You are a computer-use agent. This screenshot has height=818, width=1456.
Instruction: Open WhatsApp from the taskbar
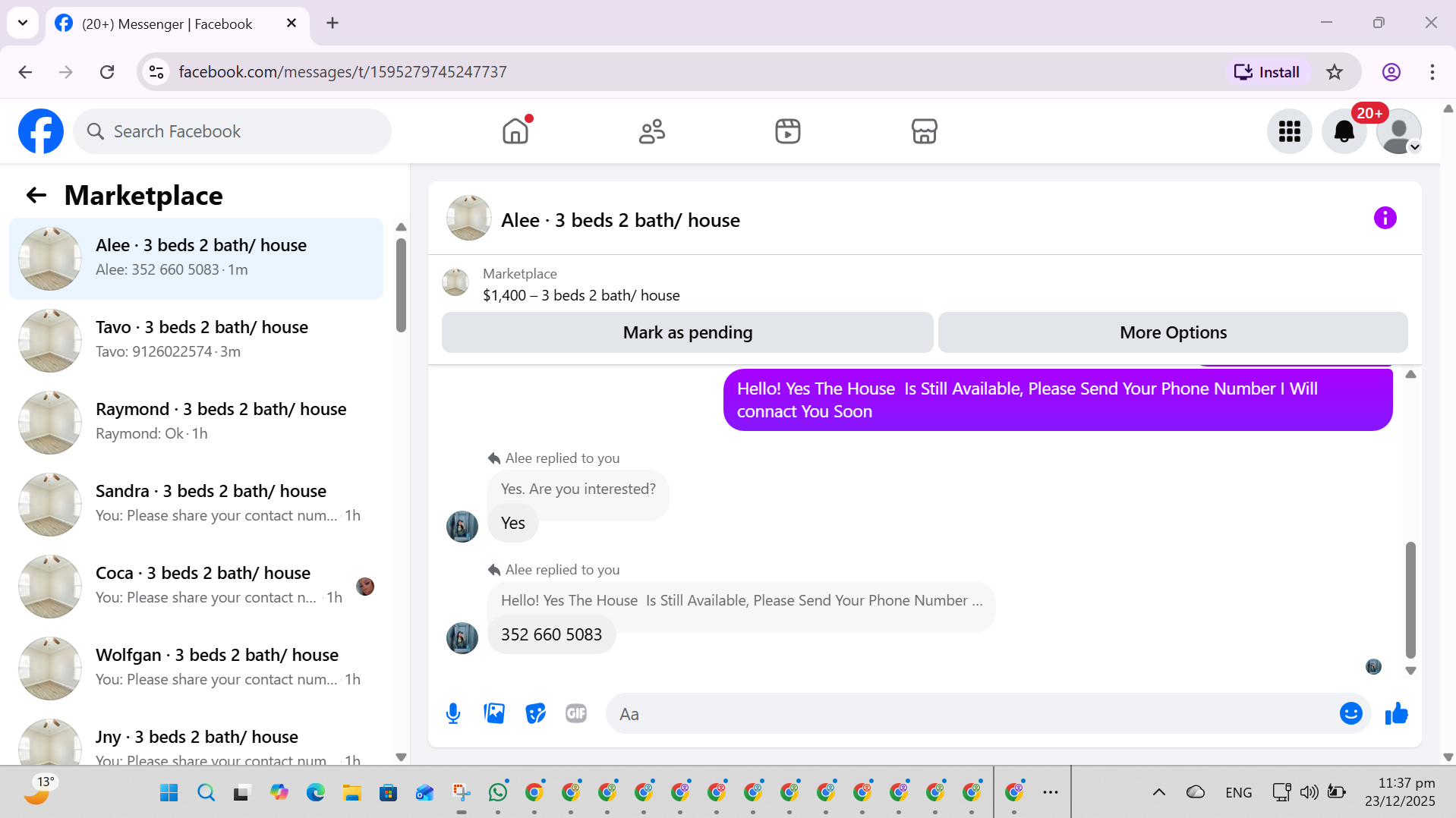498,793
